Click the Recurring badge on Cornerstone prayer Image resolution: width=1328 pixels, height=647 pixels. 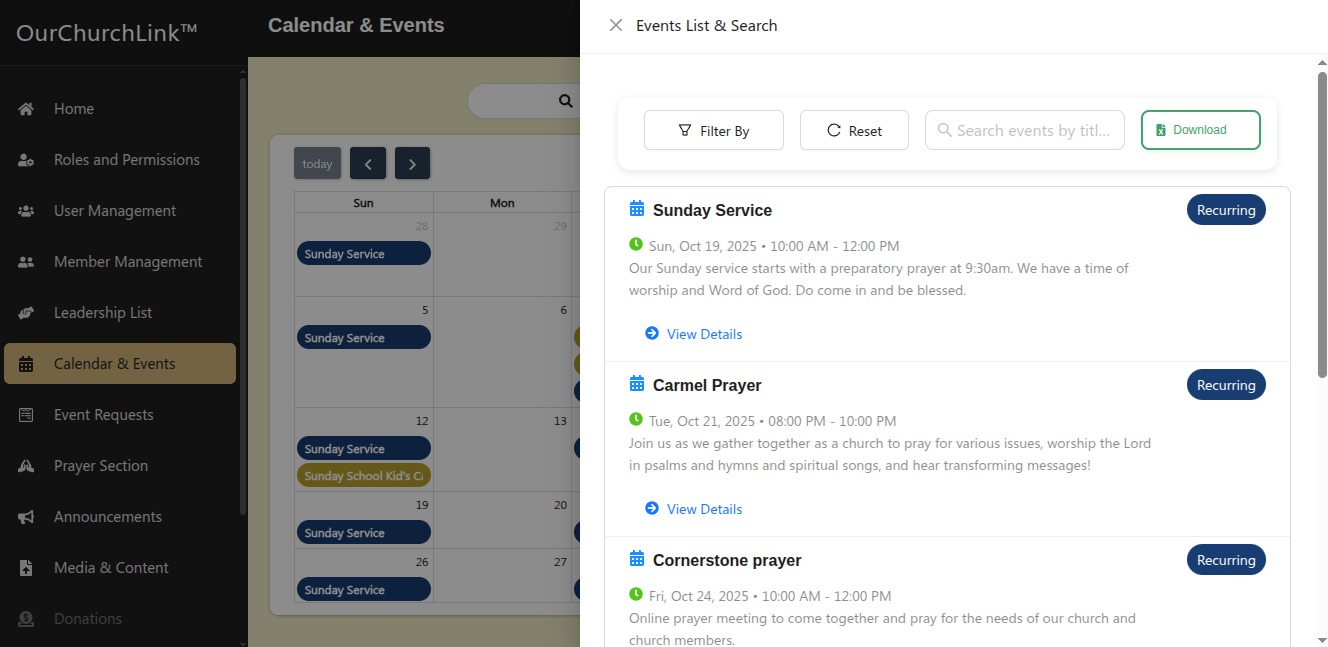point(1226,560)
